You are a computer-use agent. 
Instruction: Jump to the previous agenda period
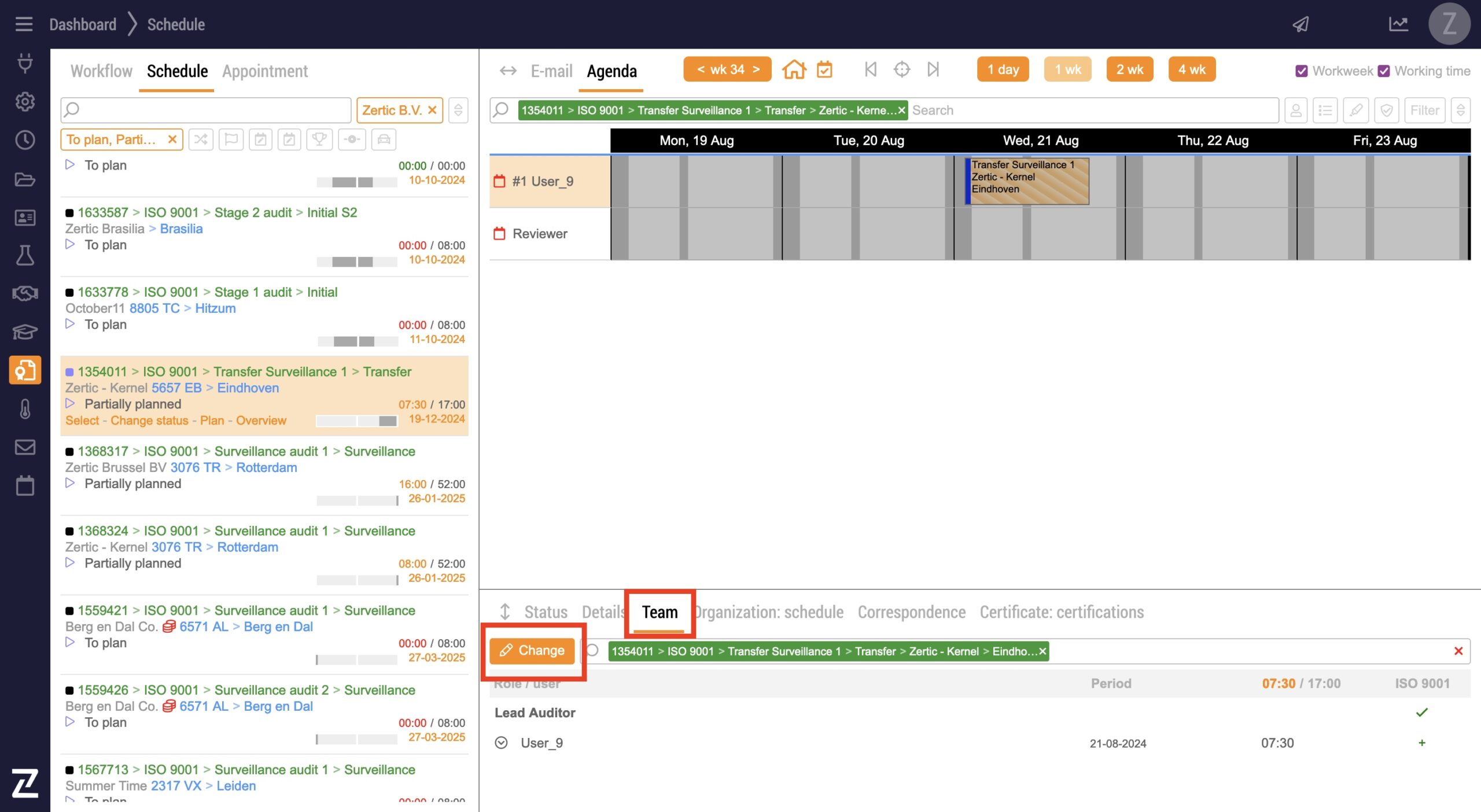[x=870, y=70]
